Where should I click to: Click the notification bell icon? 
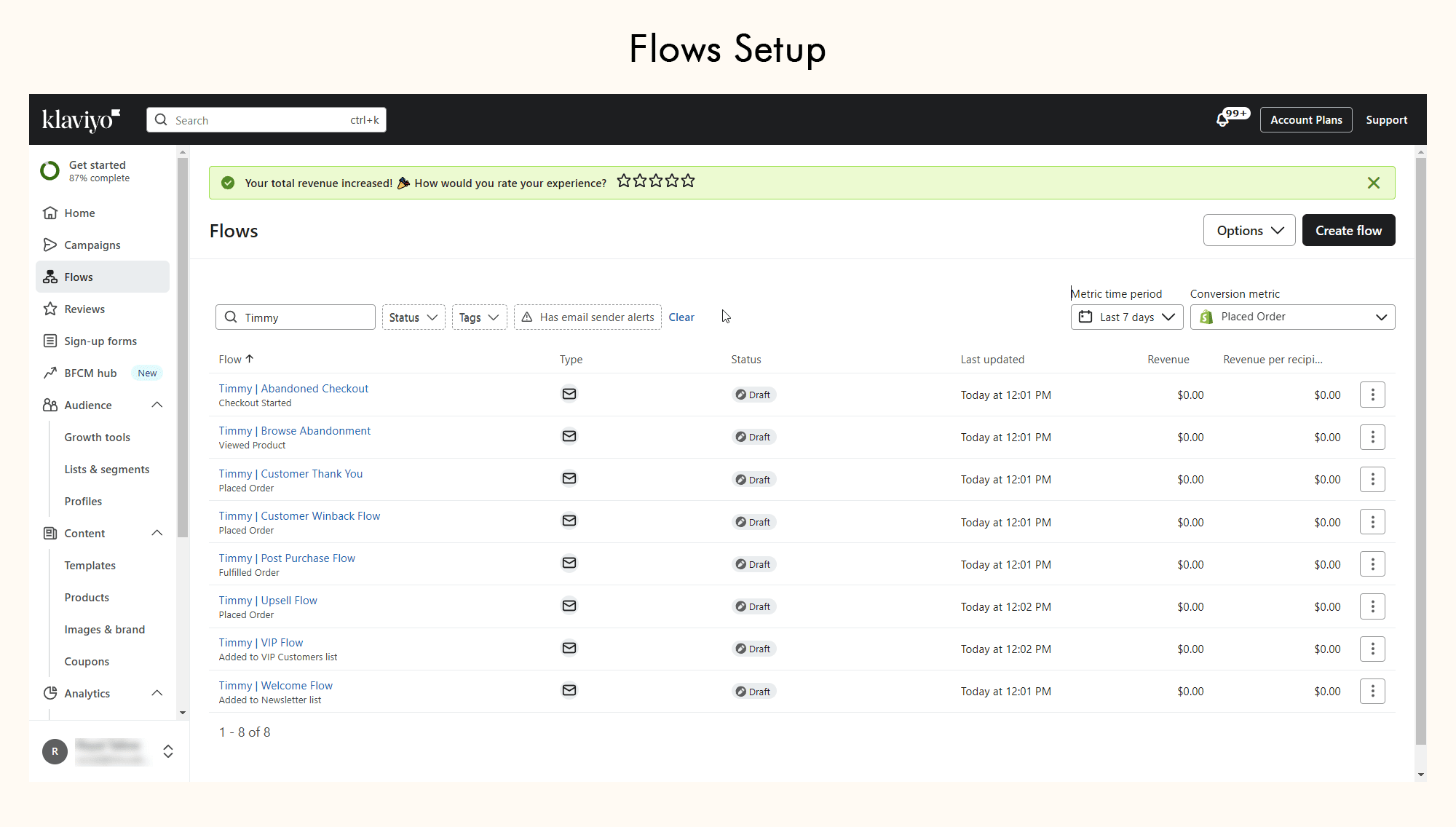[x=1223, y=120]
